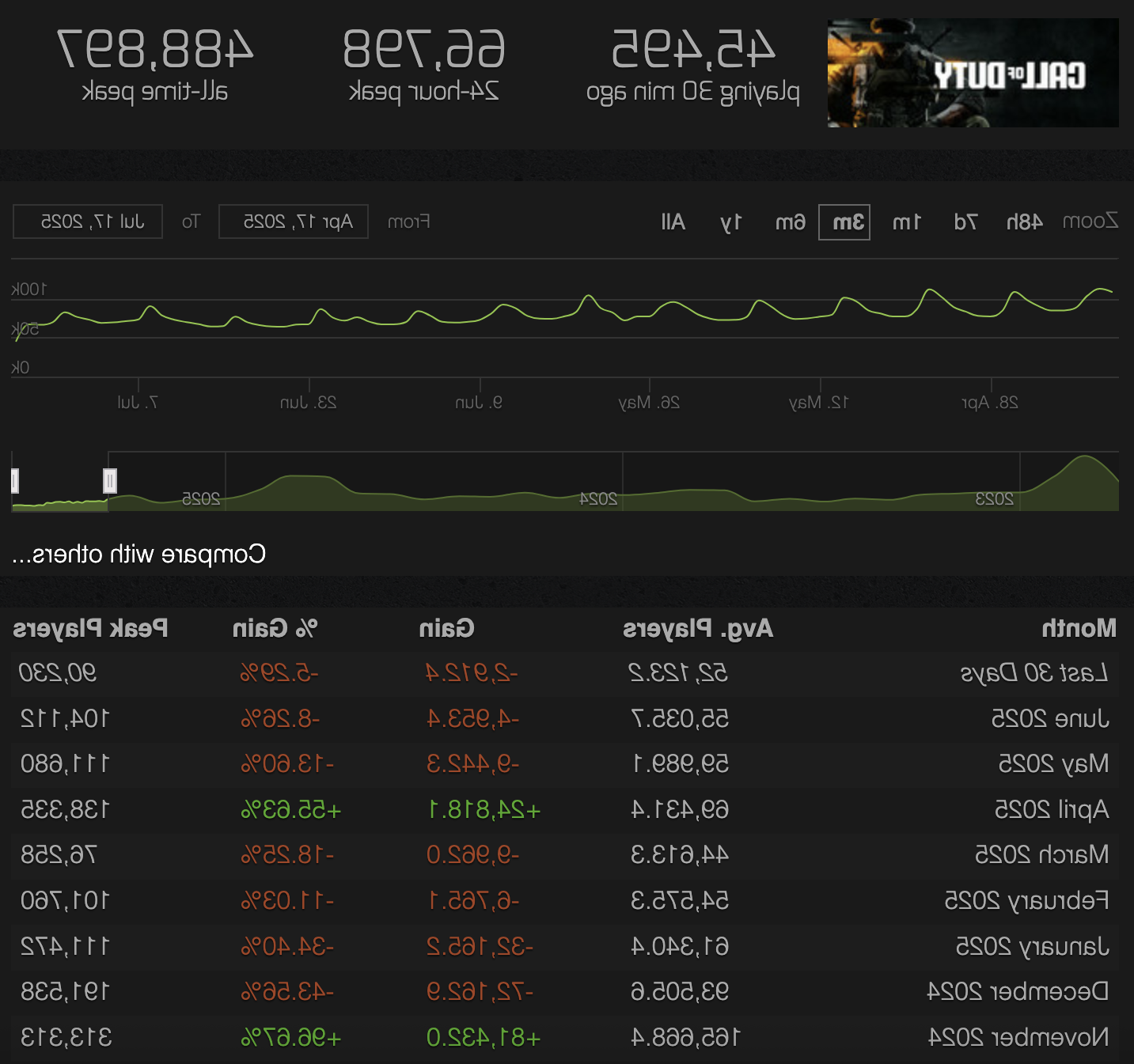Select the Last 30 Days row label
The image size is (1134, 1064).
pyautogui.click(x=1033, y=673)
